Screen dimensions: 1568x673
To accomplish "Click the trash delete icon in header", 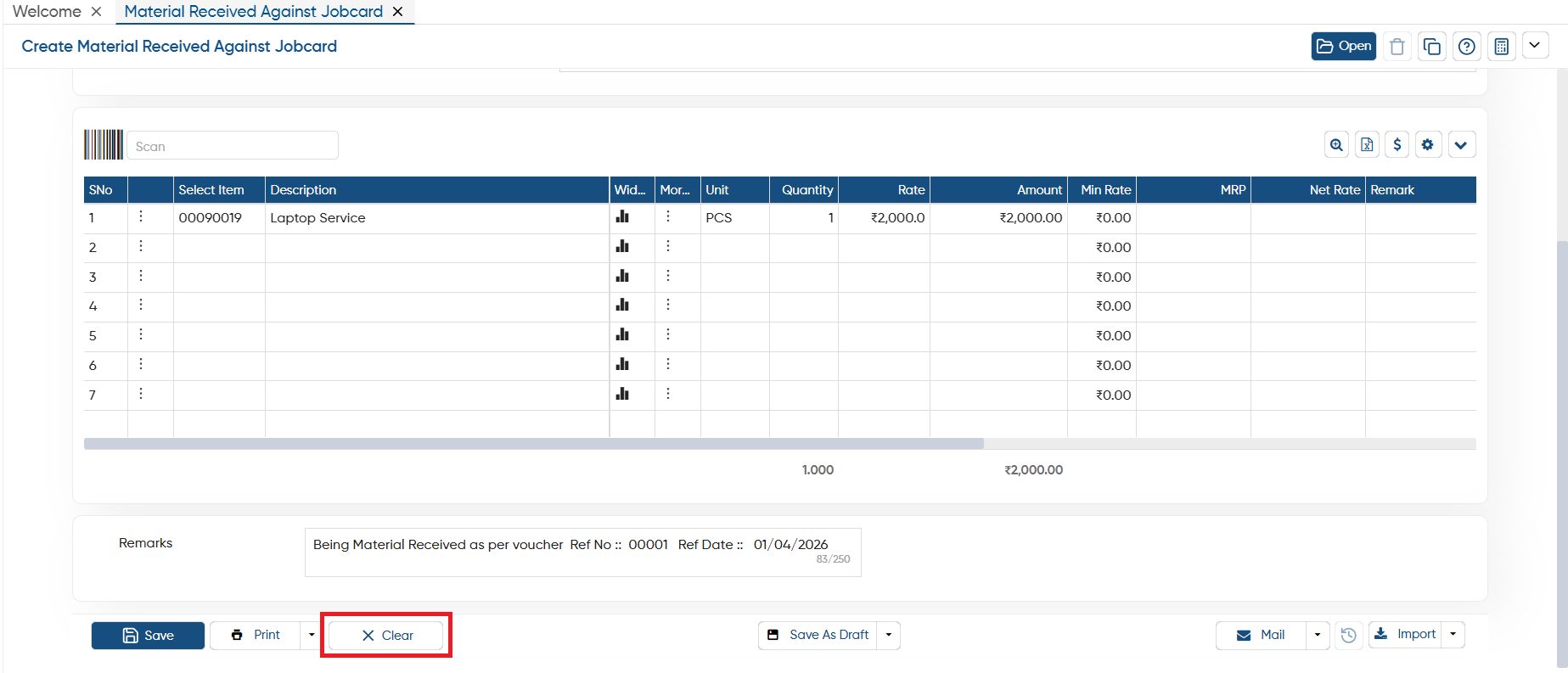I will 1397,47.
